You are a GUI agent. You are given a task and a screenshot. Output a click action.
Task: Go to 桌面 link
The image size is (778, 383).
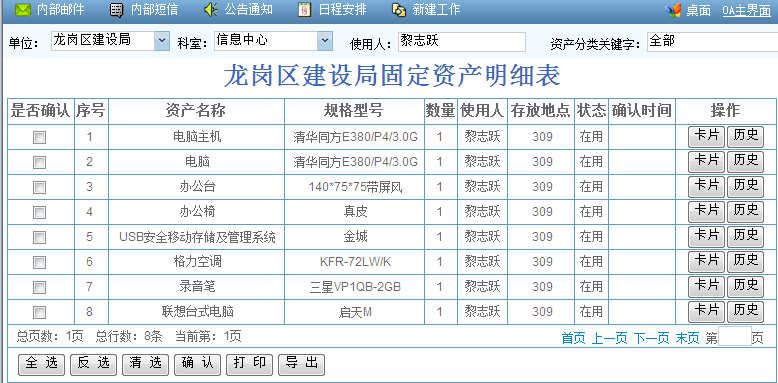click(x=699, y=11)
